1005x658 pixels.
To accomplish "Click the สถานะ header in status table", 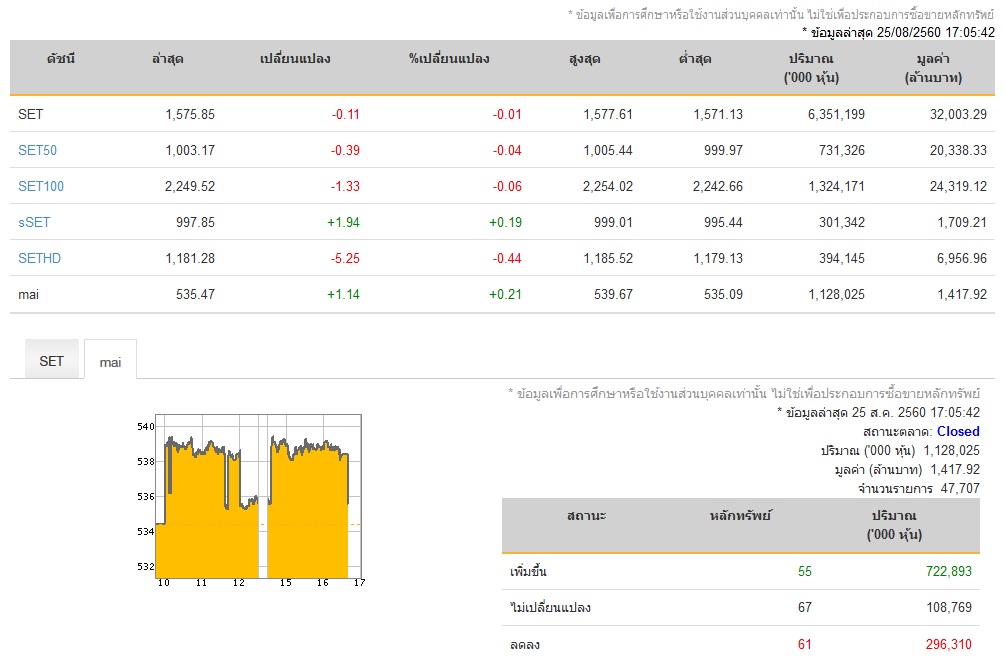I will click(x=586, y=515).
